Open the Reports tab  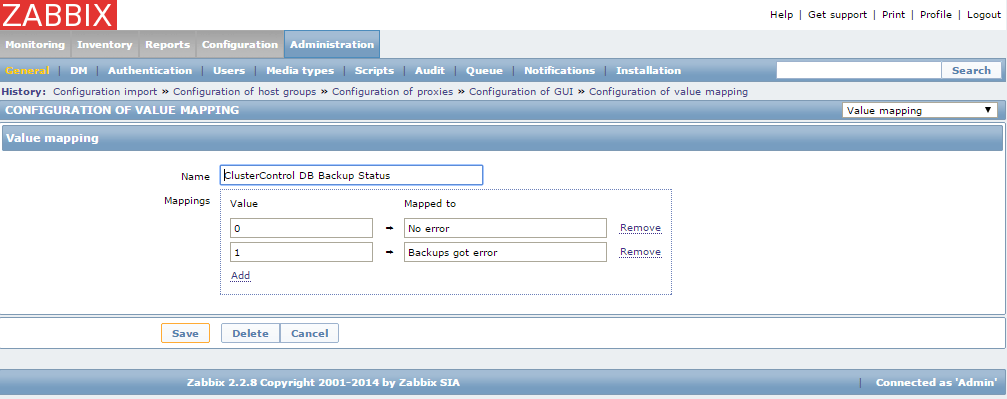[x=168, y=45]
